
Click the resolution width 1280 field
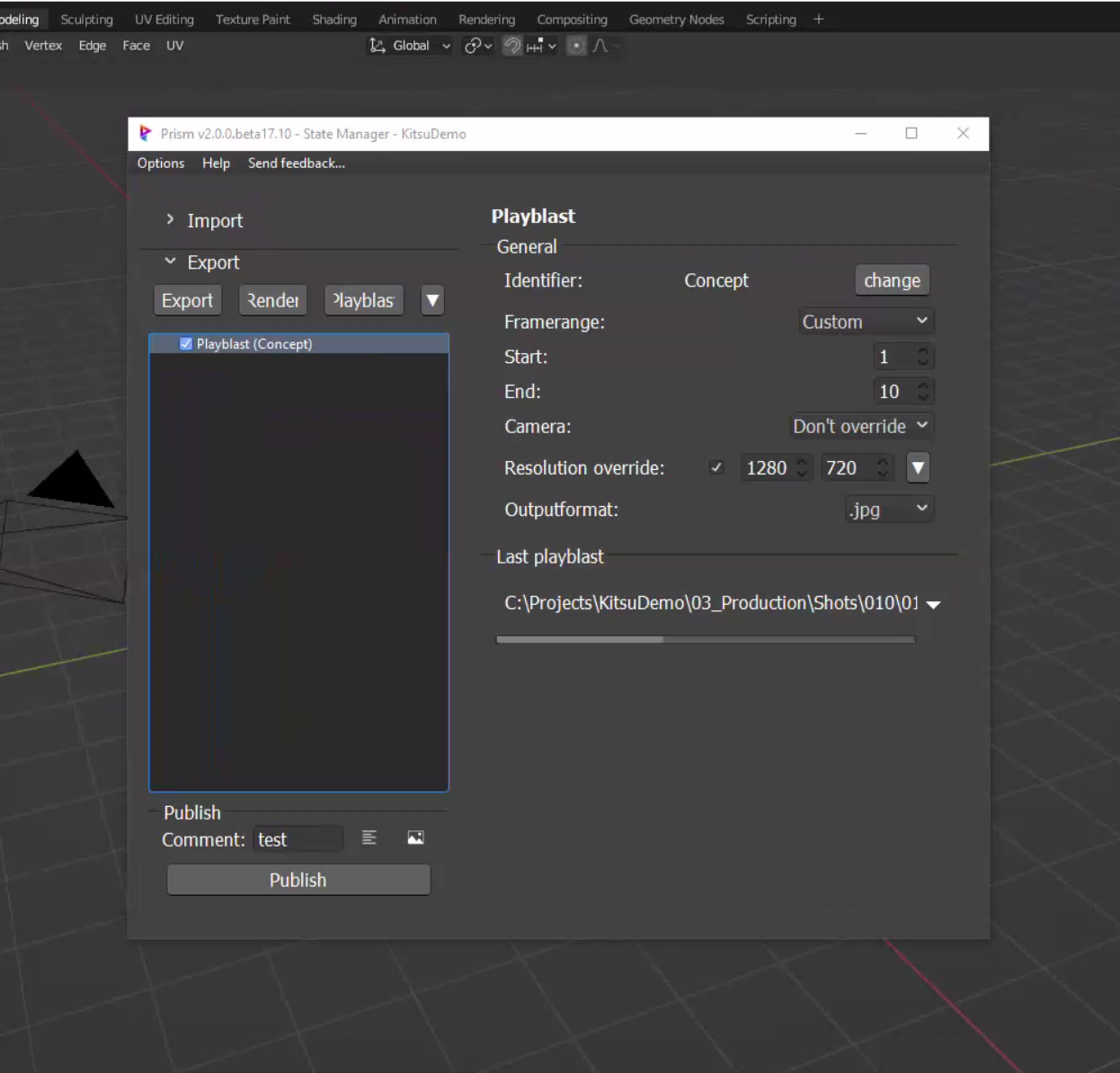pyautogui.click(x=777, y=467)
